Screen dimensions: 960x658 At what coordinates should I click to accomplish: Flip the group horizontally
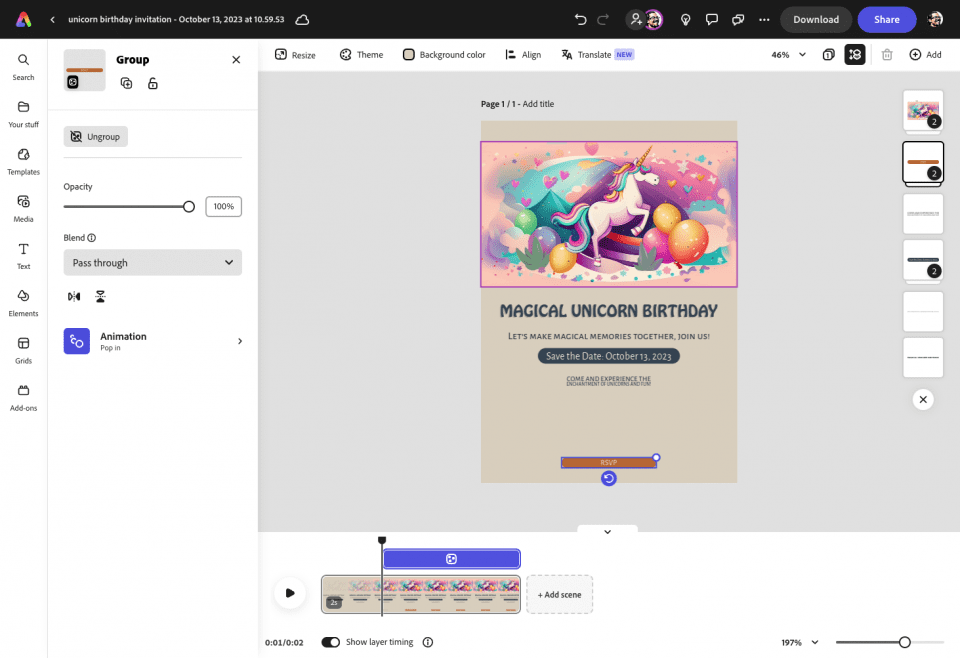74,297
